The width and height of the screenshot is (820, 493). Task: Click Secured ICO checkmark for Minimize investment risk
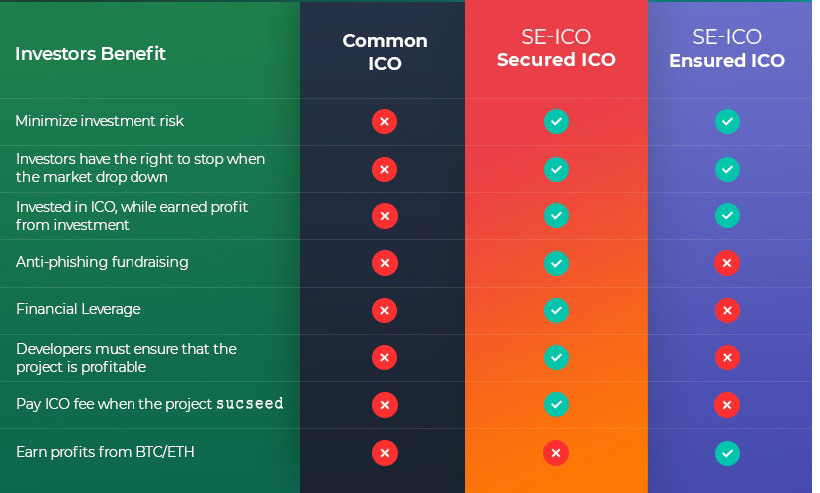[x=556, y=121]
